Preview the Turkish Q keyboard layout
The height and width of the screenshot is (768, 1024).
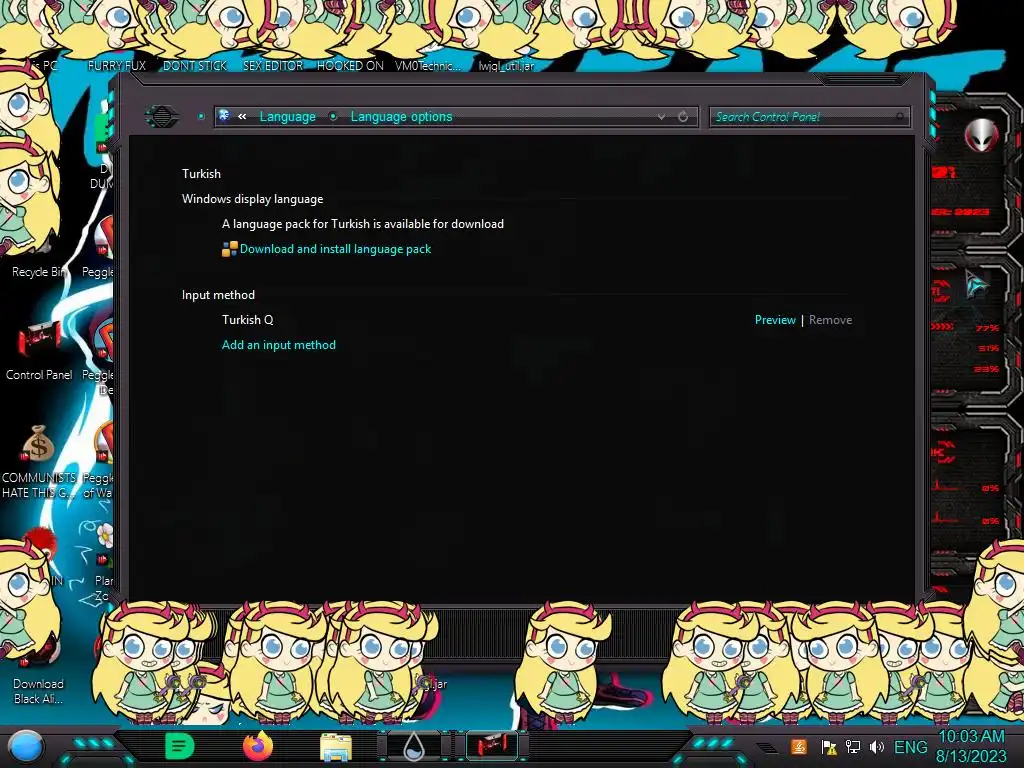pos(775,320)
